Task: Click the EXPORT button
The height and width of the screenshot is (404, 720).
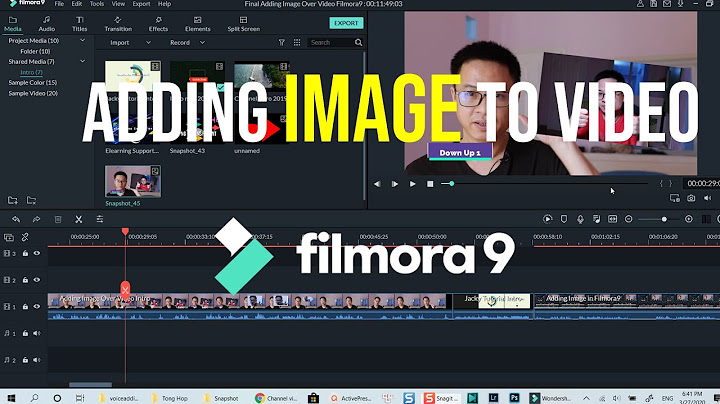Action: [346, 23]
